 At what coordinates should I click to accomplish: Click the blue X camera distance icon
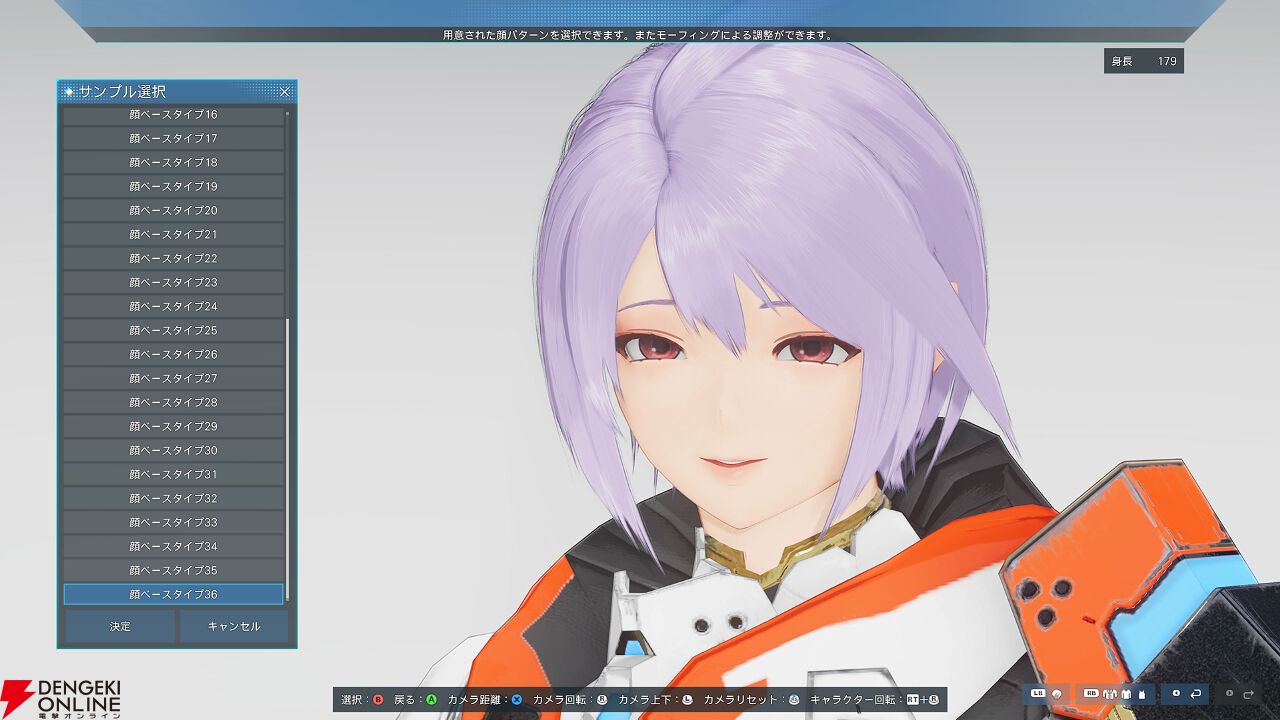[517, 700]
